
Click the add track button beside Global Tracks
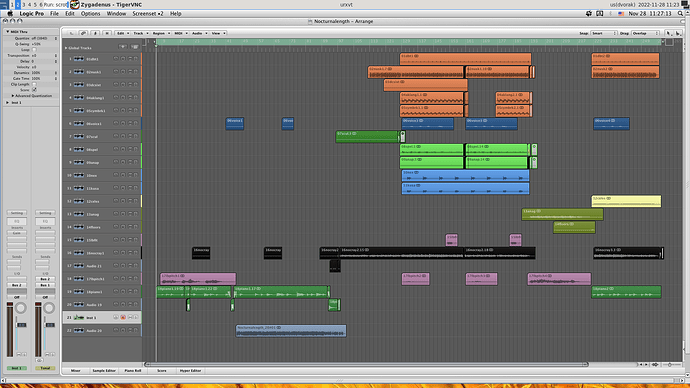[x=123, y=47]
